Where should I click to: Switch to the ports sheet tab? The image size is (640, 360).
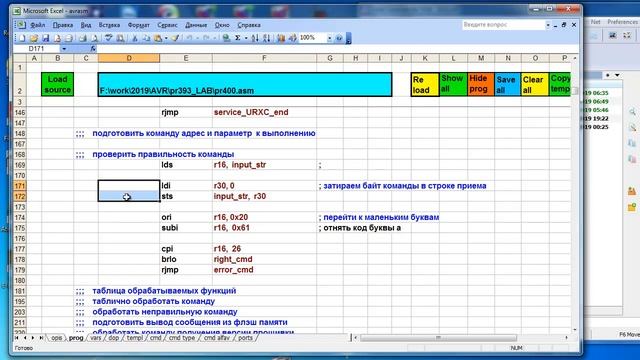point(245,338)
